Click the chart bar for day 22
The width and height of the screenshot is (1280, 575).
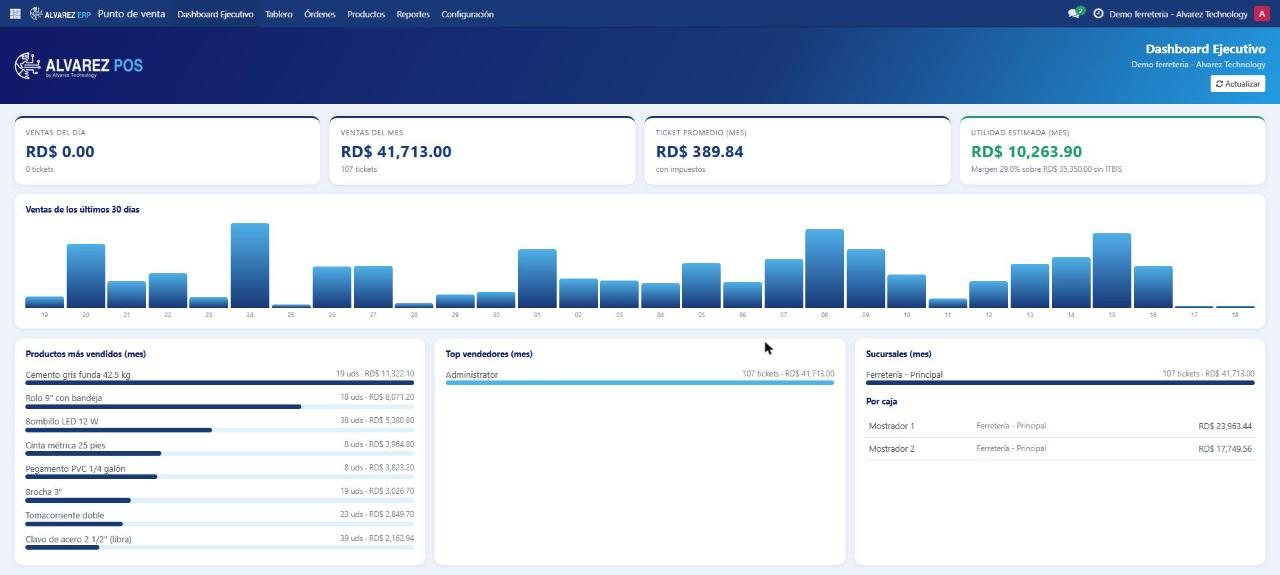tap(168, 290)
